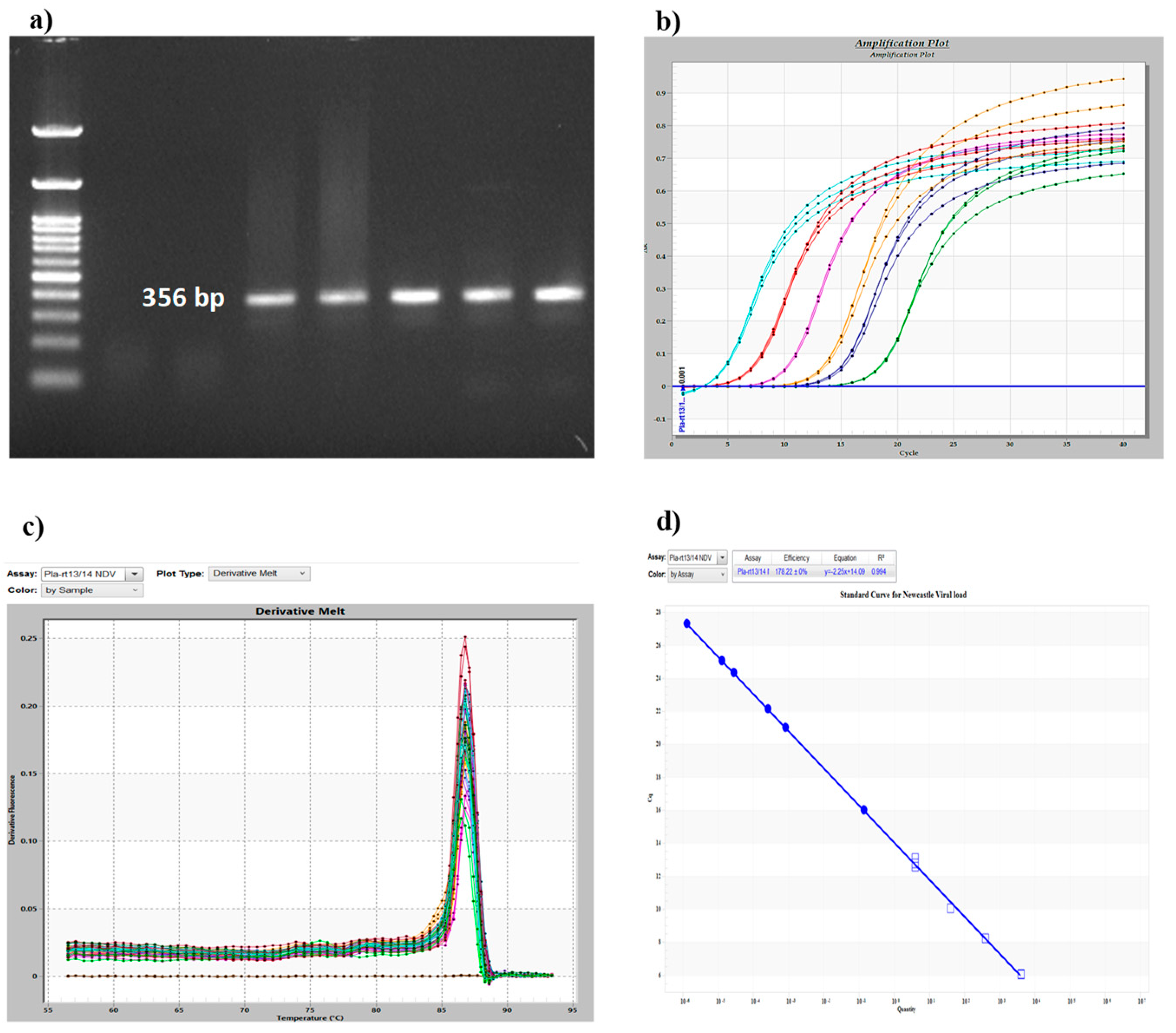Select the Pla-rt13/14 row in results table
This screenshot has width=1176, height=1033.
click(x=753, y=572)
